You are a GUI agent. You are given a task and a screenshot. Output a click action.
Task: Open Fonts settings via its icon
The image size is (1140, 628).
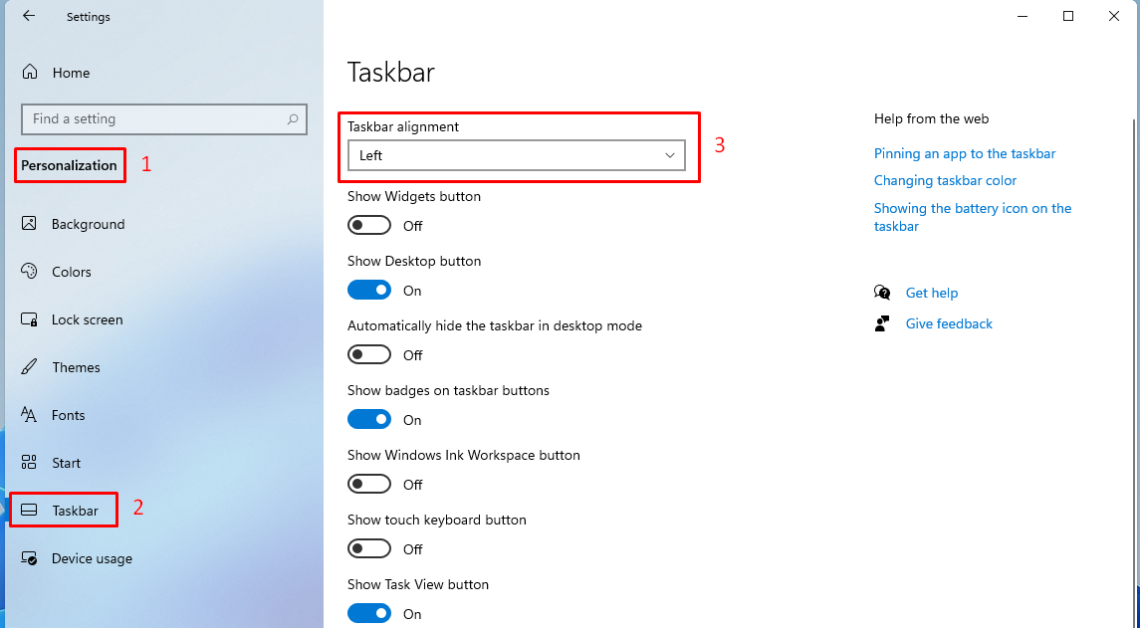pyautogui.click(x=29, y=415)
